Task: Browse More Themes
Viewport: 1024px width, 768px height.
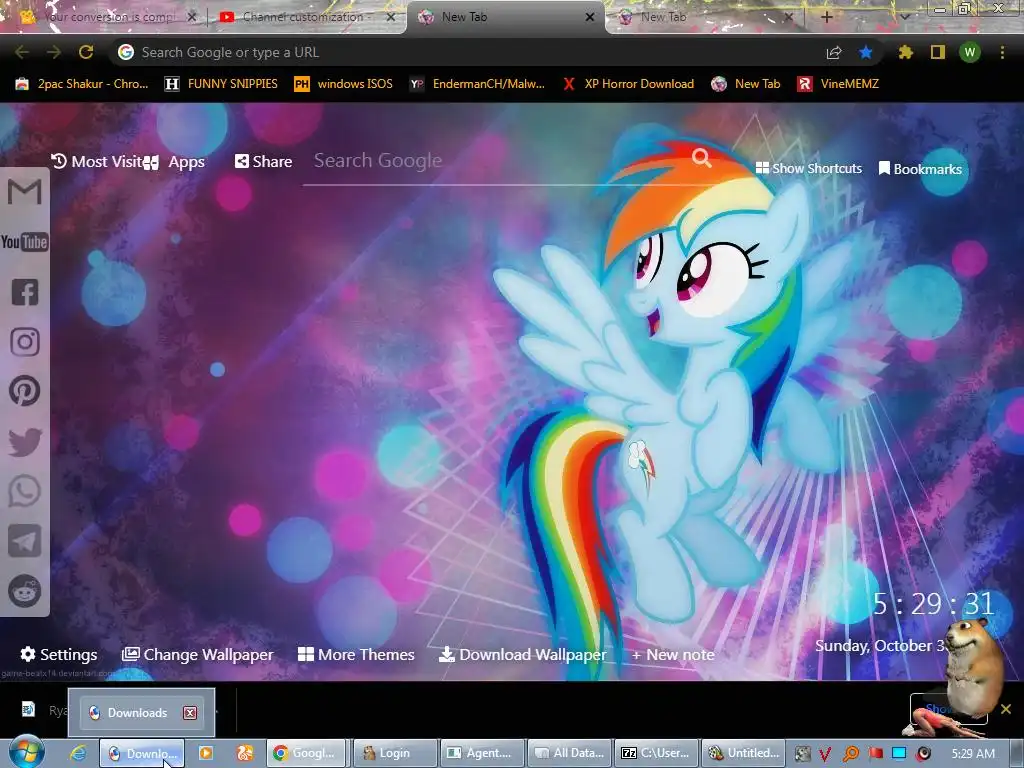Action: (356, 654)
